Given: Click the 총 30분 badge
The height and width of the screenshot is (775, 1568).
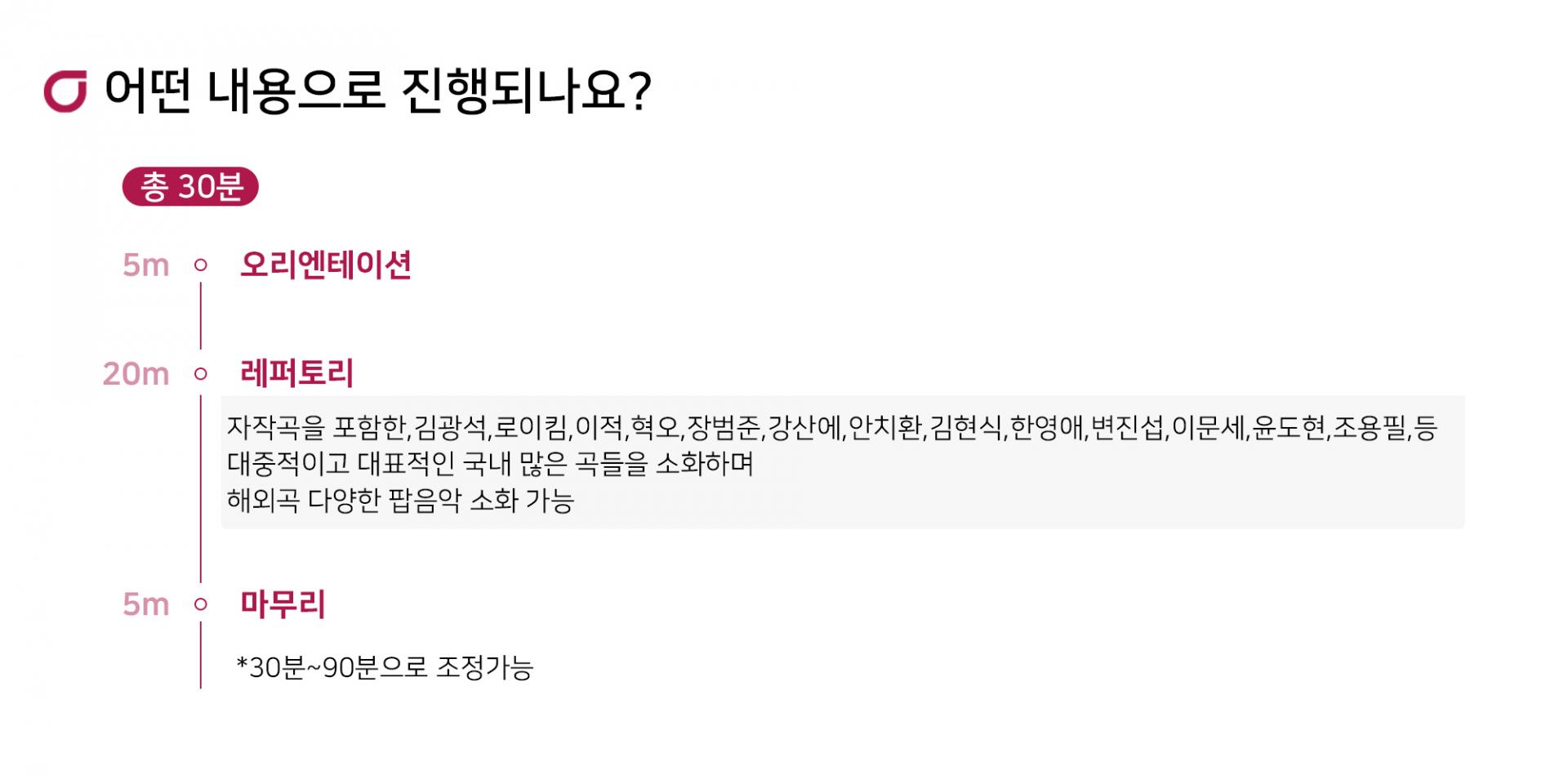Looking at the screenshot, I should click(190, 187).
